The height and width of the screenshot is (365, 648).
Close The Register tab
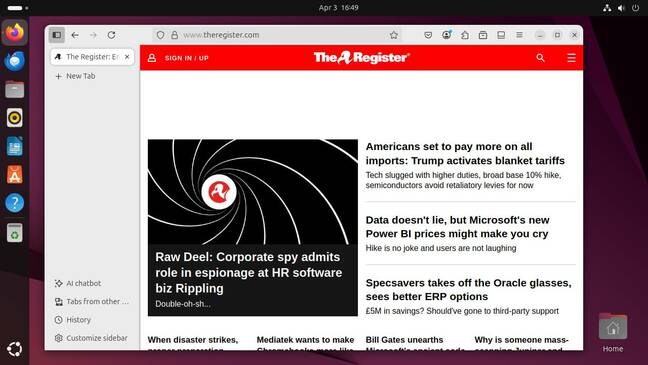(127, 57)
